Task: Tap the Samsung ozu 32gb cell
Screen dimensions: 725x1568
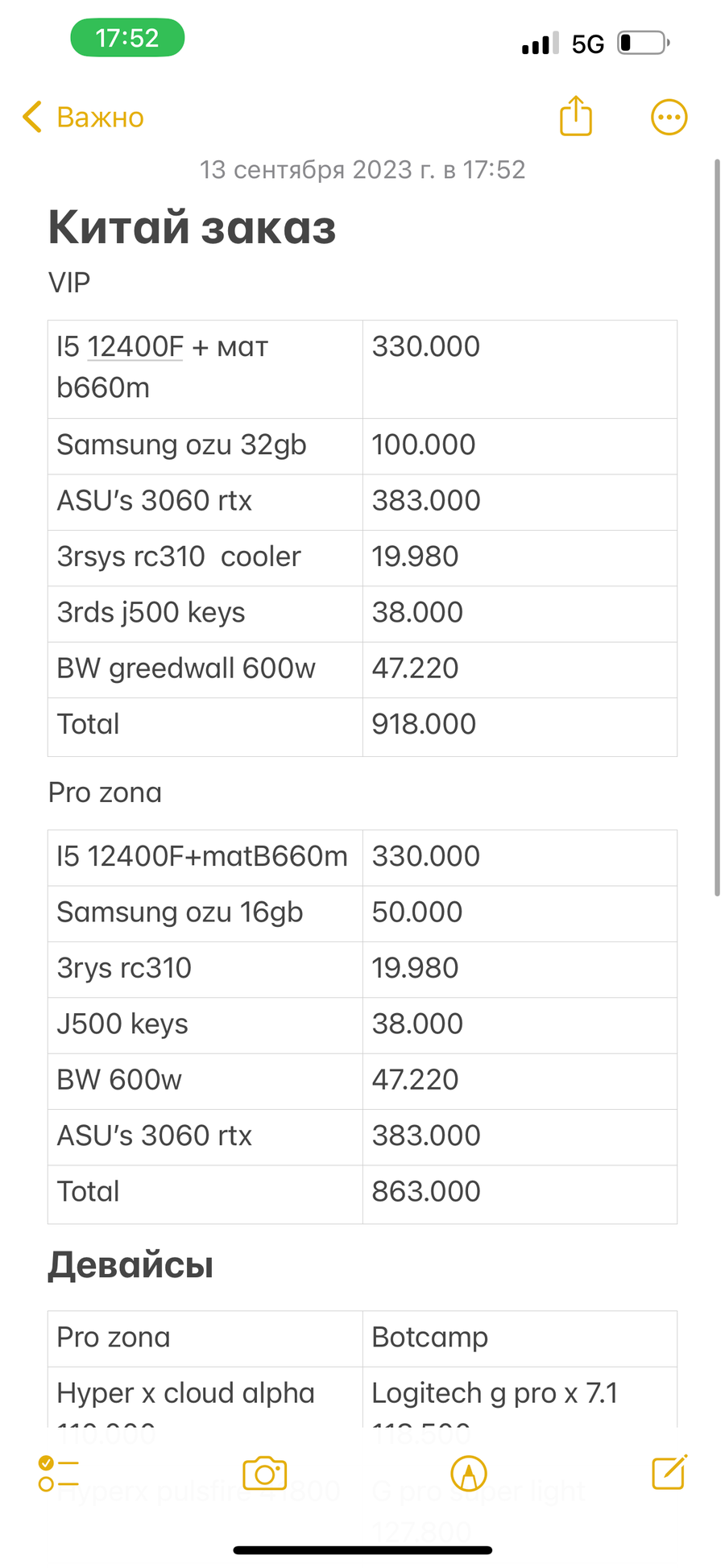Action: (x=205, y=445)
